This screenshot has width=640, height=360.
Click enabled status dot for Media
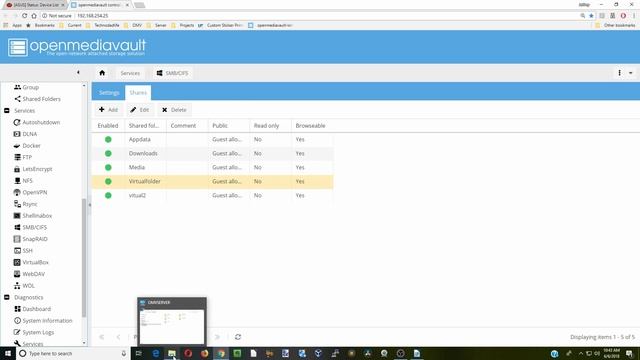pyautogui.click(x=108, y=167)
